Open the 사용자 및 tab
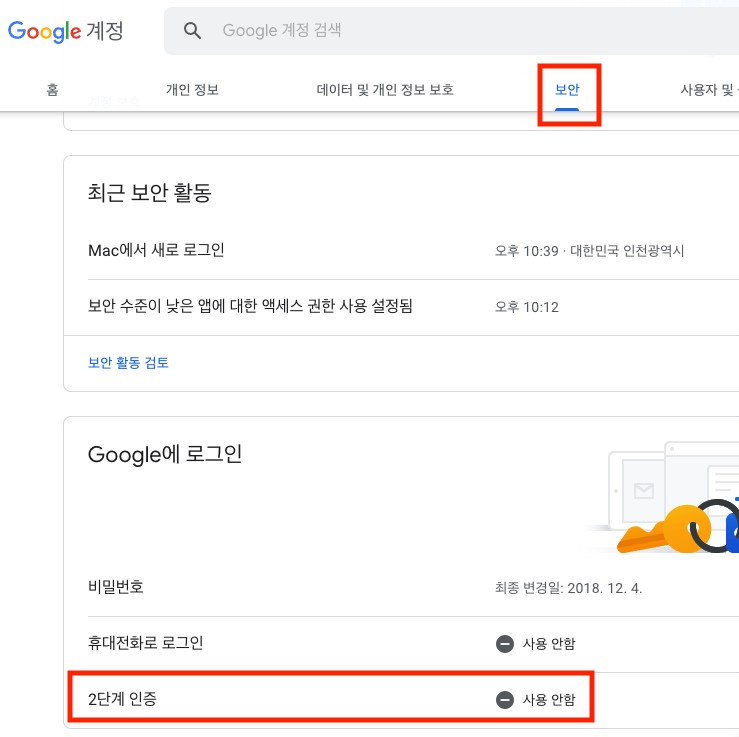Screen dimensions: 739x737 click(x=709, y=90)
